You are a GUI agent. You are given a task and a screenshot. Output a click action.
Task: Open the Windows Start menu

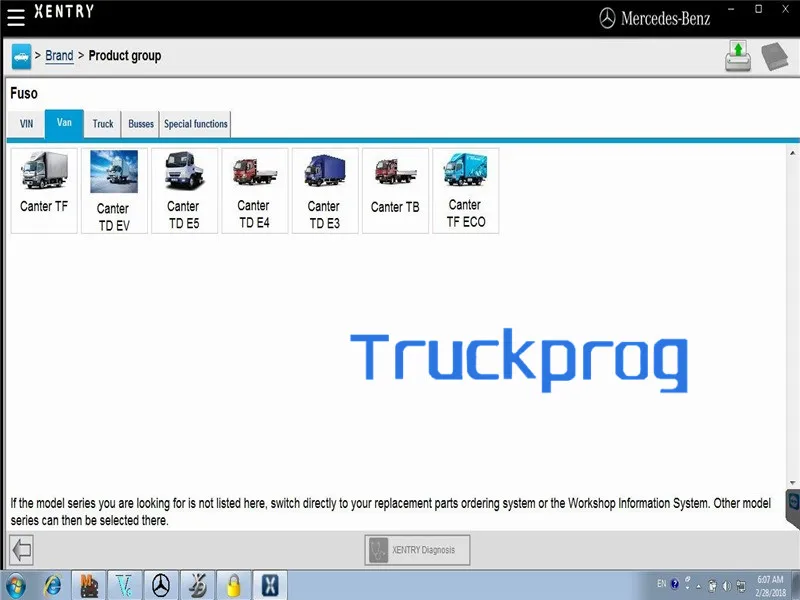coord(16,586)
